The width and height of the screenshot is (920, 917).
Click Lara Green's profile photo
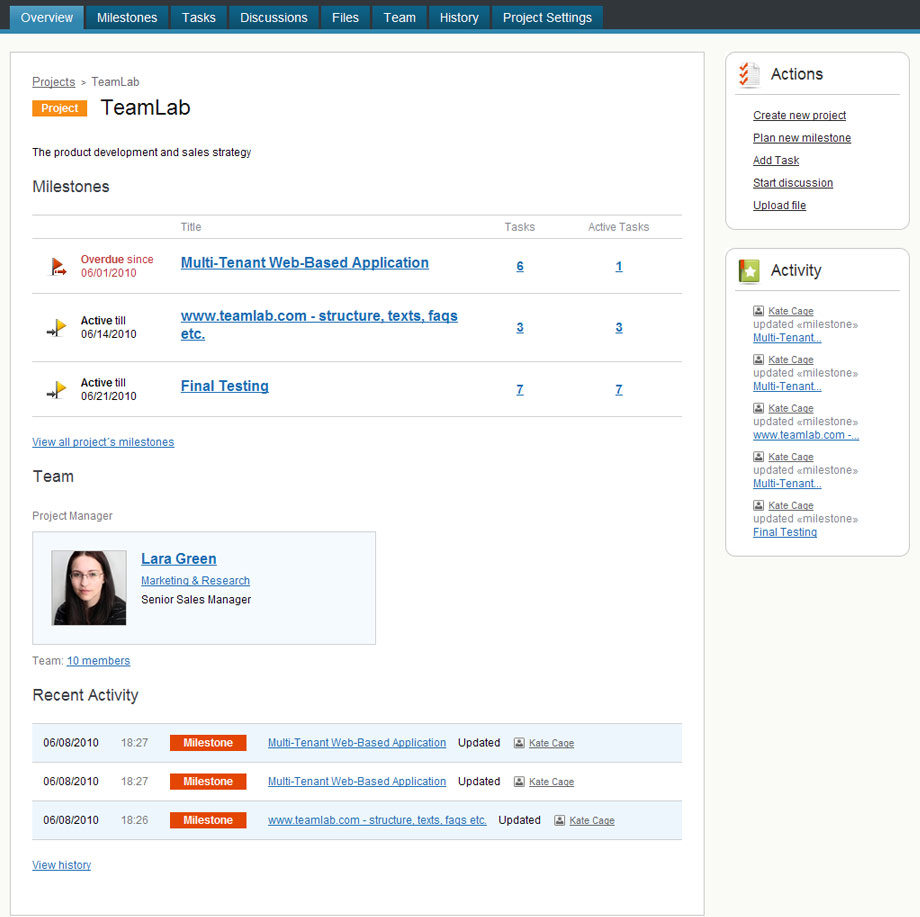89,587
